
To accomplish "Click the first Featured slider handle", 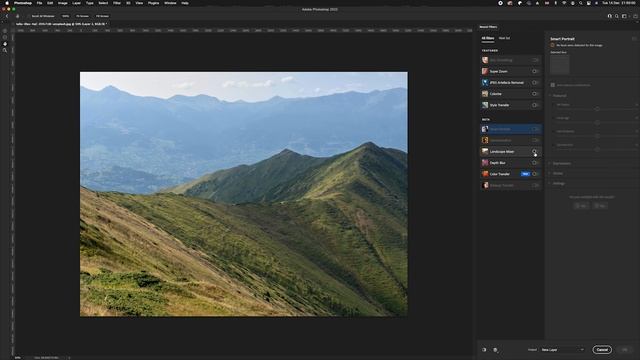I will (x=597, y=109).
